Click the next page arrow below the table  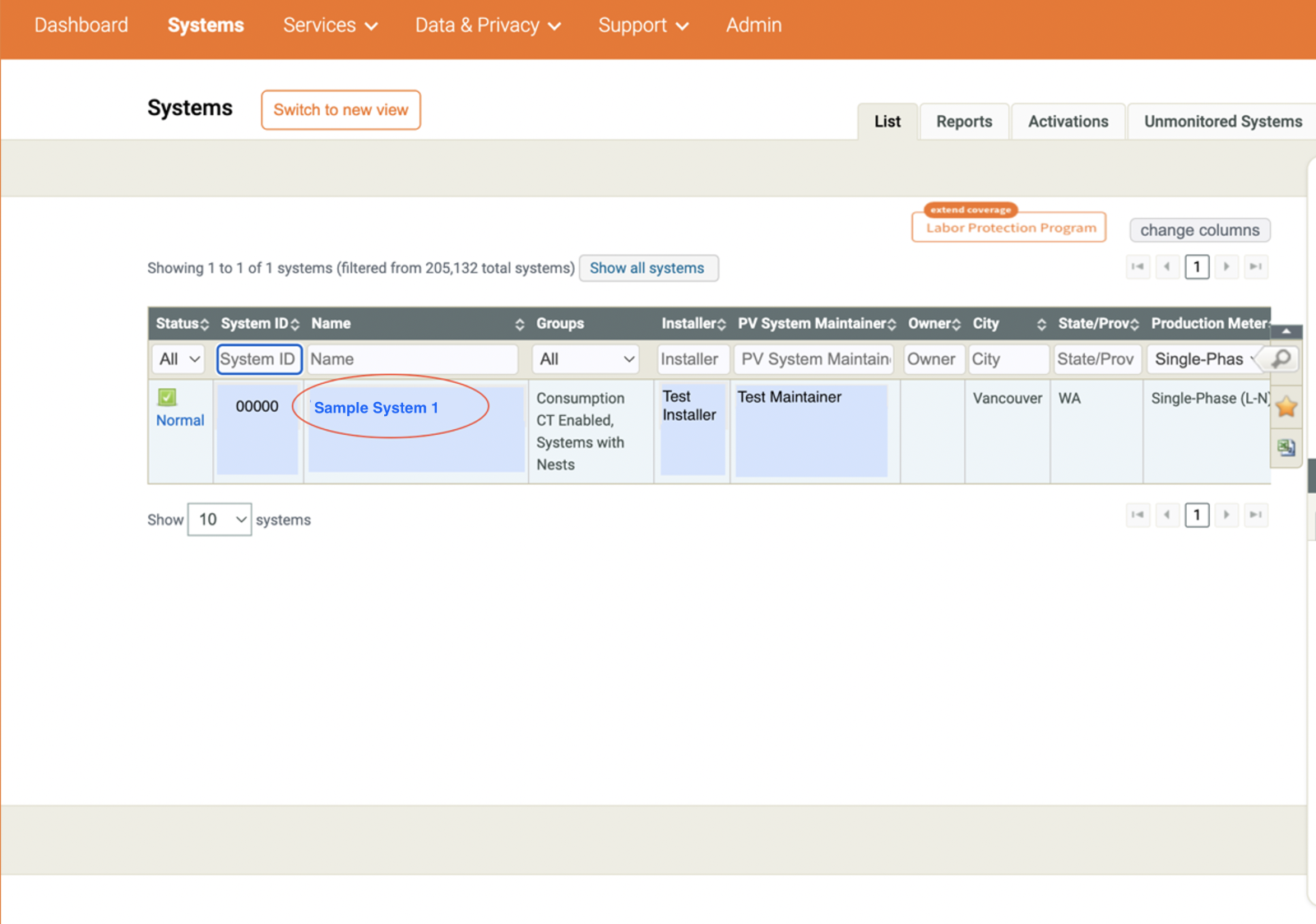1226,515
